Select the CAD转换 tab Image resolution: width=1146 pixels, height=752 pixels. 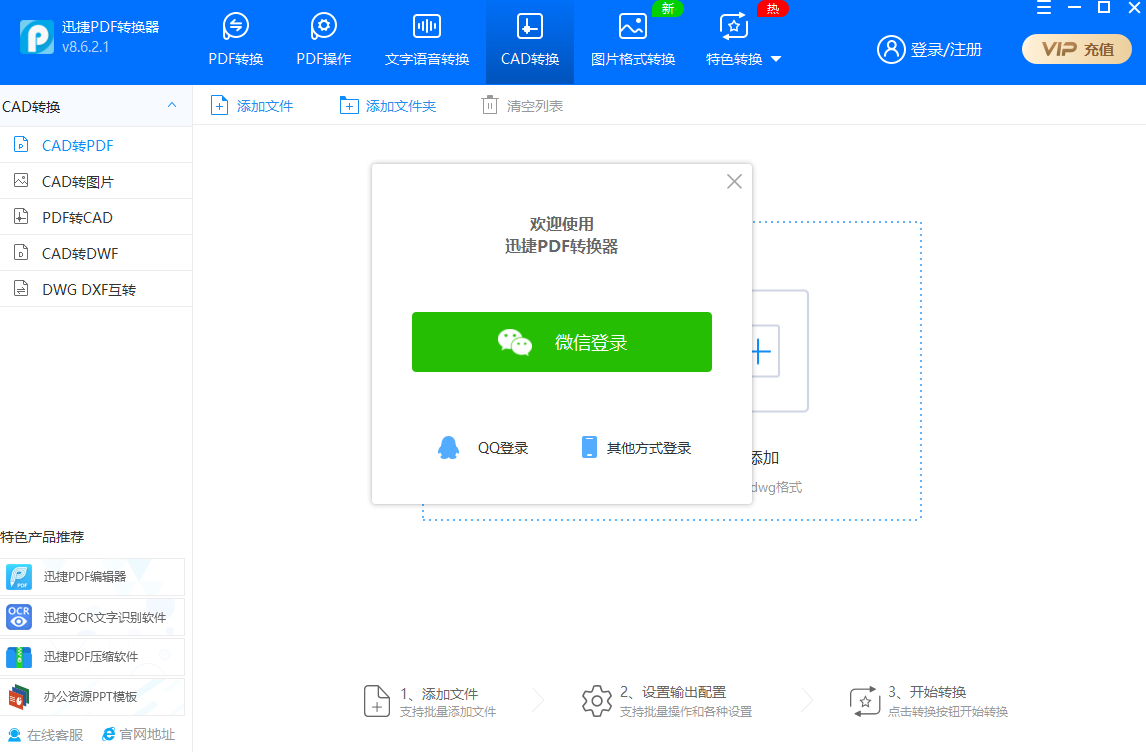(x=530, y=41)
